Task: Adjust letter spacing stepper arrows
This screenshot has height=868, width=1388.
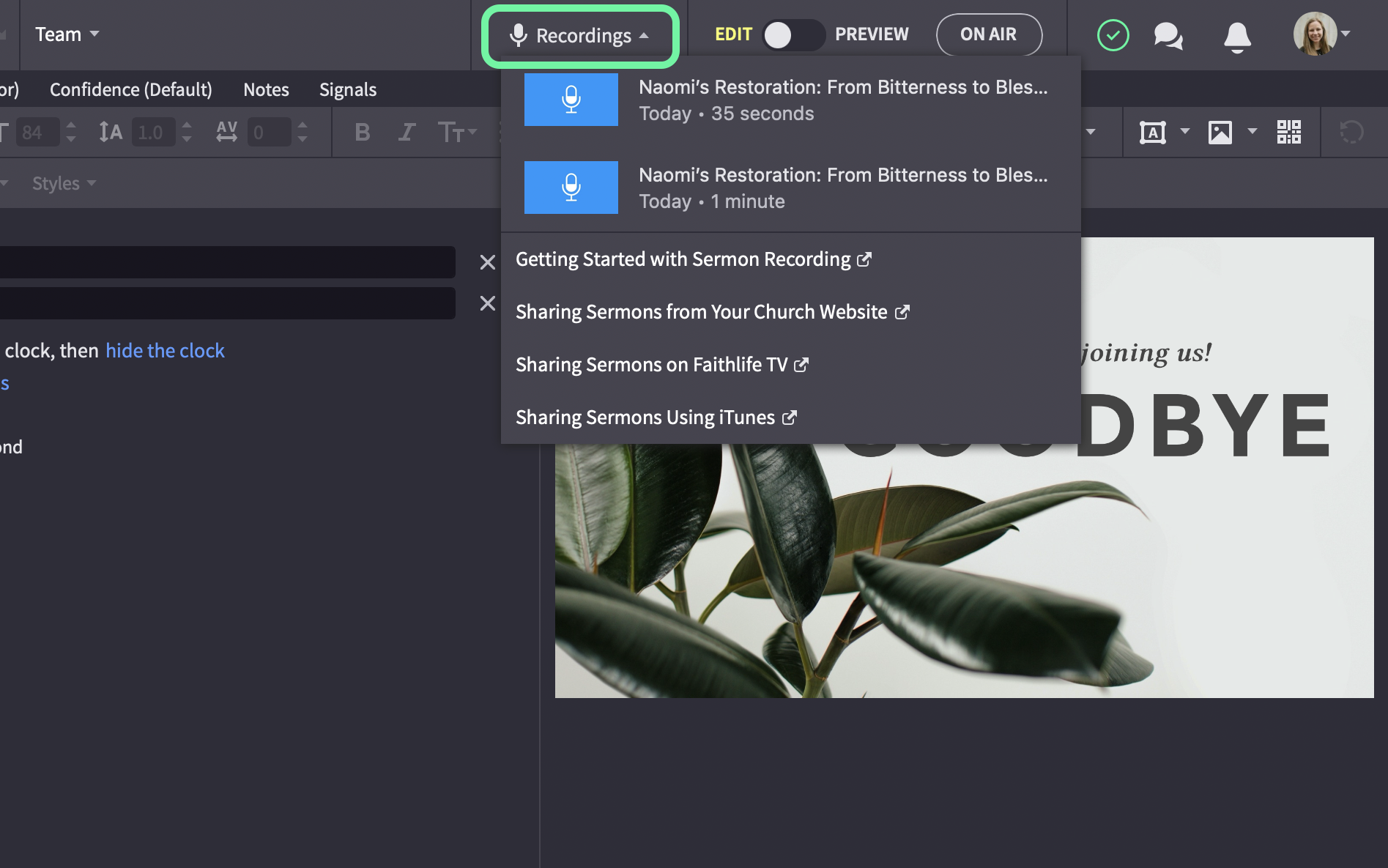Action: [303, 132]
